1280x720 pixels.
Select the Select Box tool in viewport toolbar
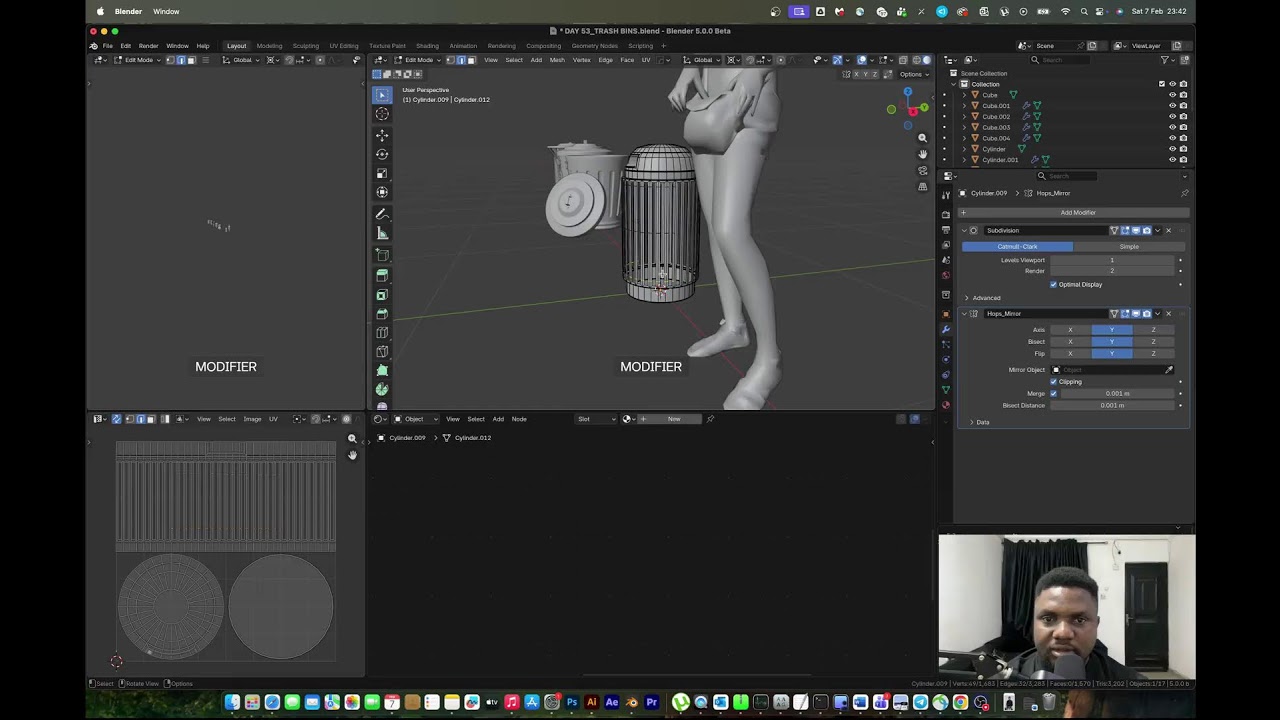(382, 95)
